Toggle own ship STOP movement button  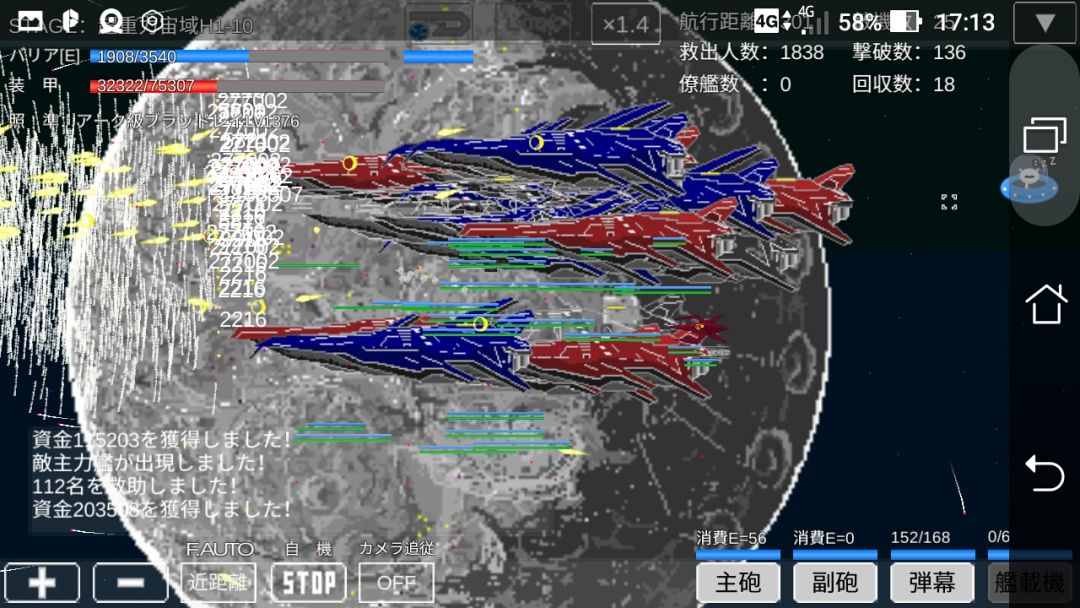point(308,583)
